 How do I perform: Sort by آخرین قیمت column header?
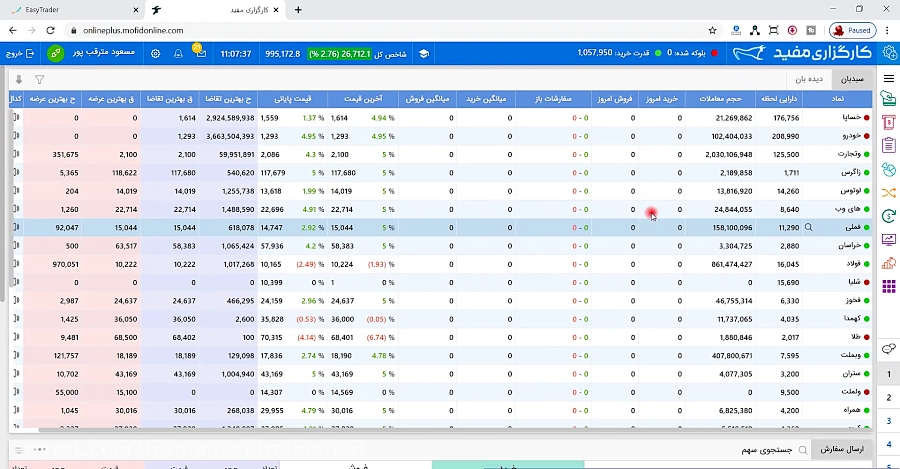pyautogui.click(x=363, y=99)
